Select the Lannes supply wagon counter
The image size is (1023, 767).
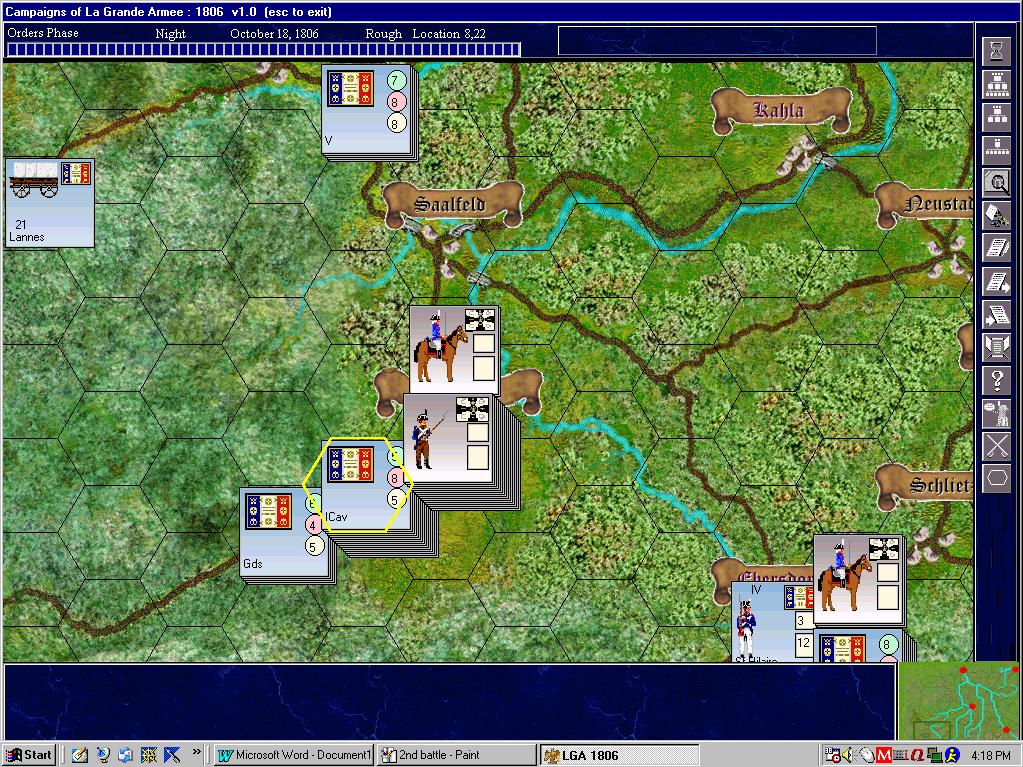pos(50,202)
